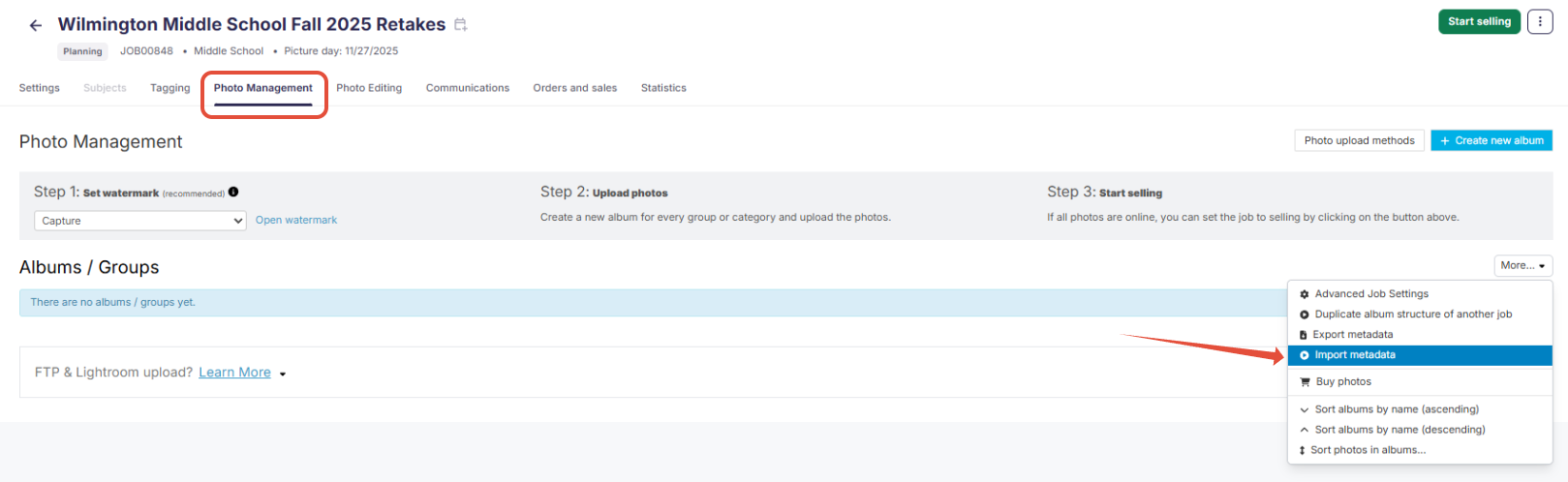Open the Communications tab
This screenshot has height=482, width=1568.
[x=468, y=88]
